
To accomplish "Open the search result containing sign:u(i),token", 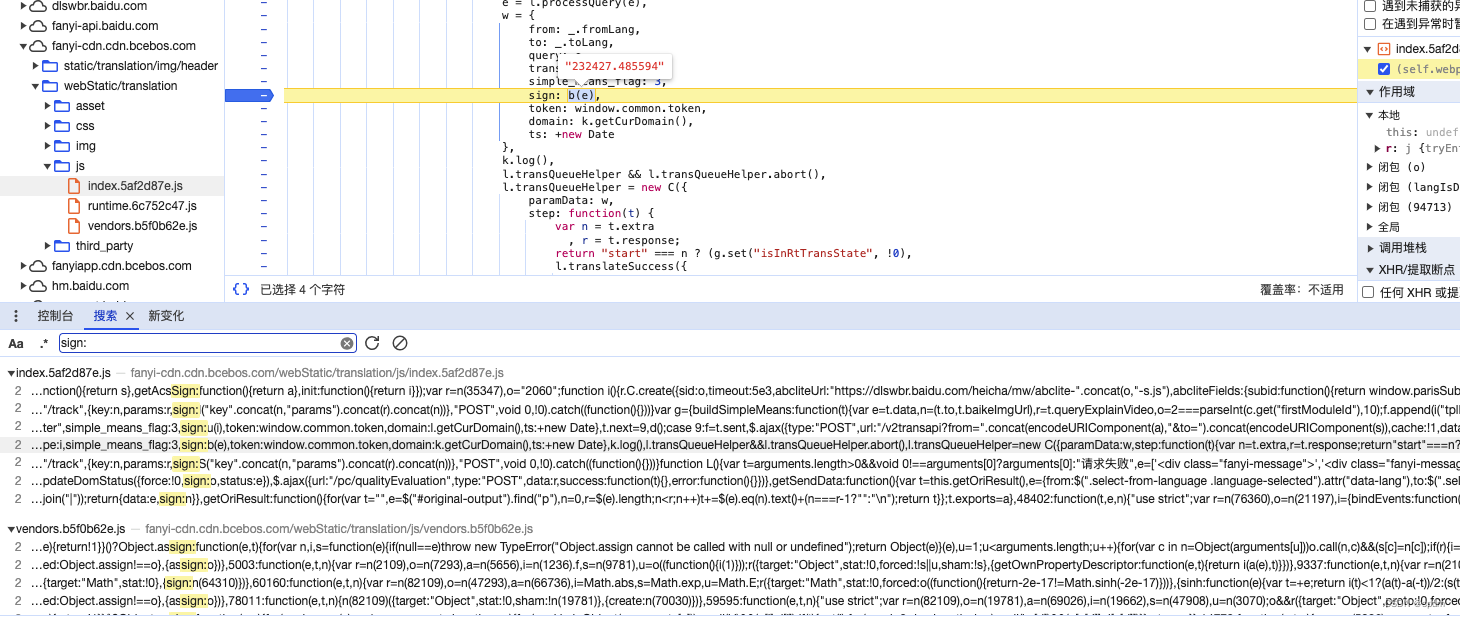I will coord(730,426).
